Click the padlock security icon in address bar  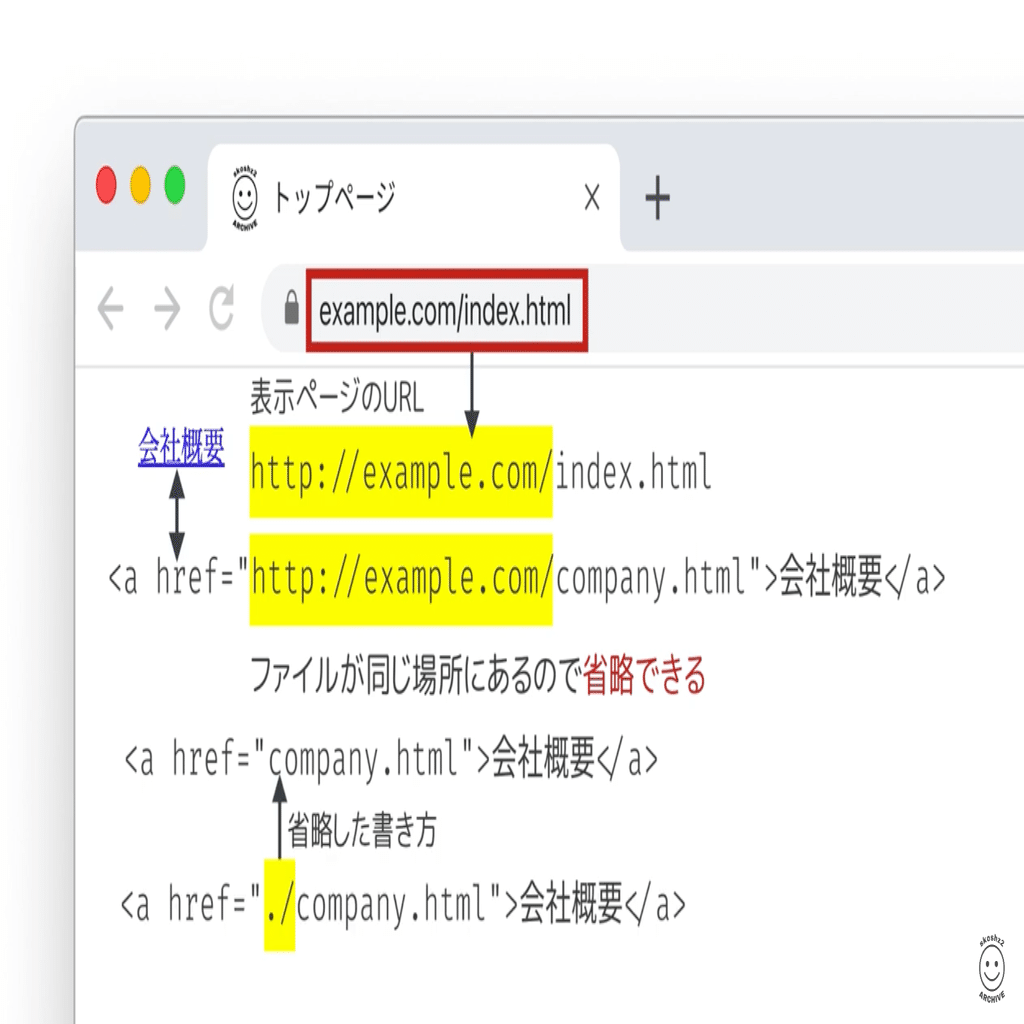(x=291, y=309)
